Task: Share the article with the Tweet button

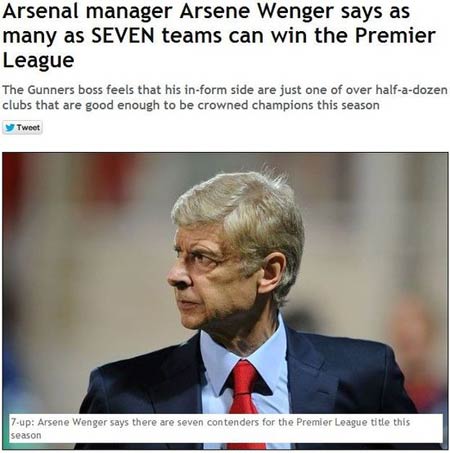Action: point(22,128)
